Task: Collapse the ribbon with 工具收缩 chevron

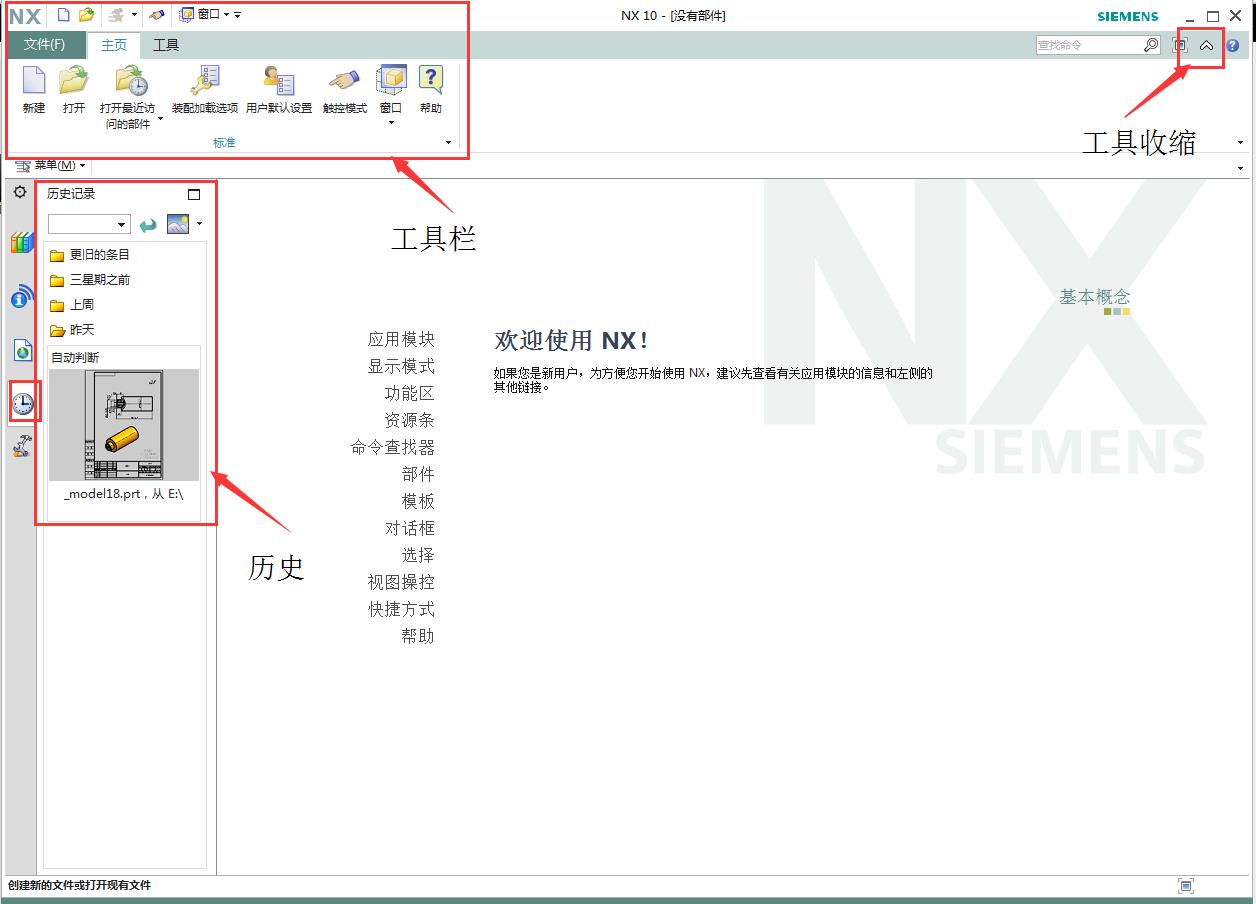Action: click(1208, 45)
